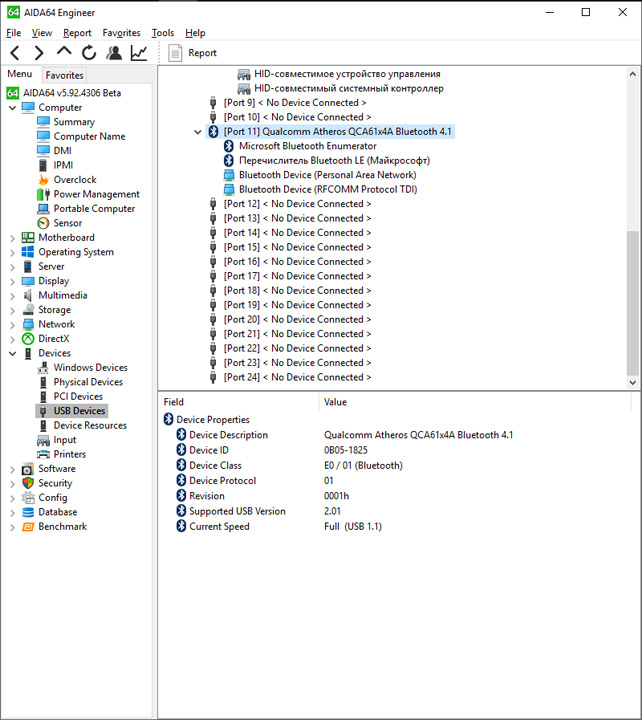Select the Power Management battery icon
This screenshot has height=720, width=642.
(x=43, y=194)
